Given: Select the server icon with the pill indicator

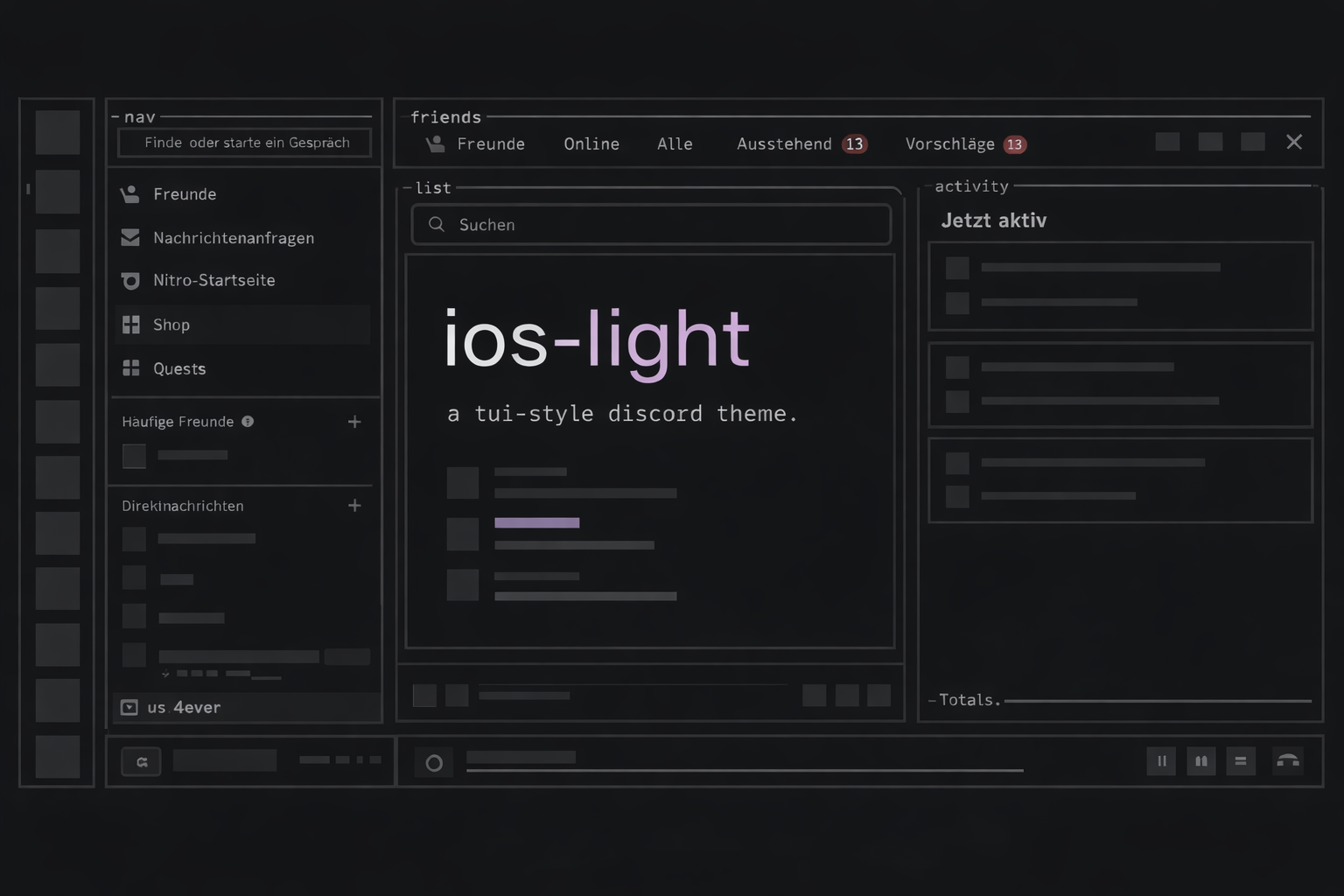Looking at the screenshot, I should [58, 192].
